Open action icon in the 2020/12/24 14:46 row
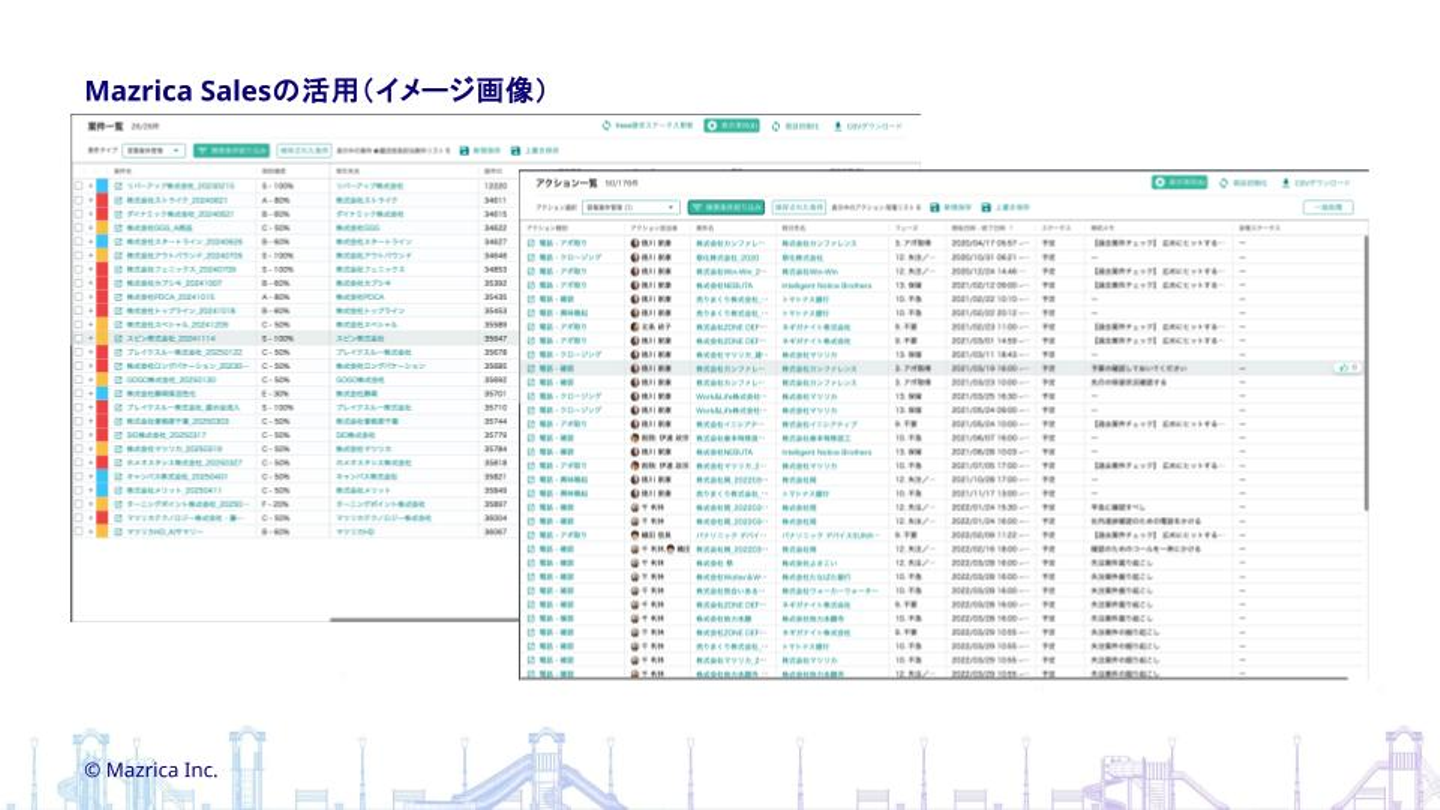 point(531,271)
